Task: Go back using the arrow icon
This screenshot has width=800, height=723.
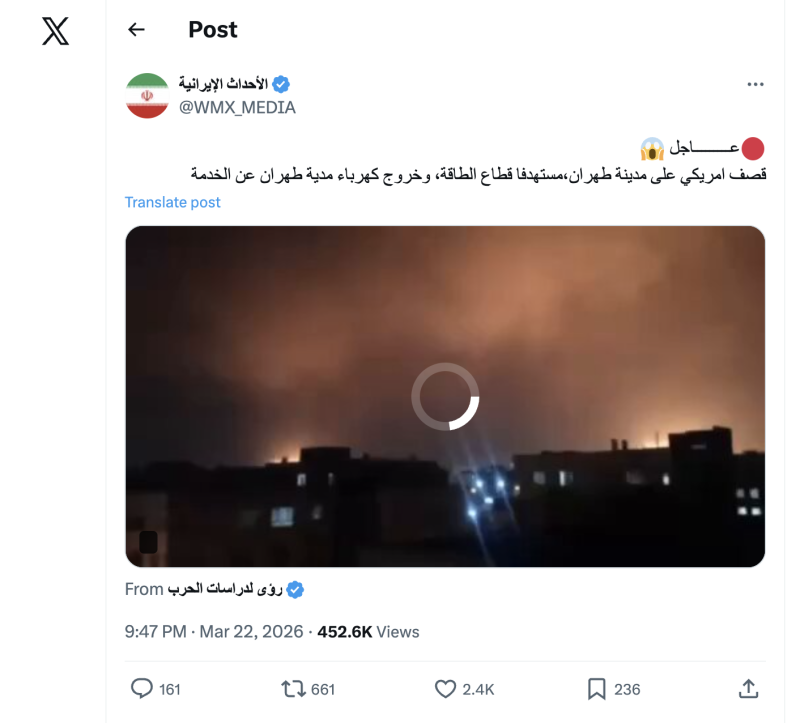Action: 136,30
